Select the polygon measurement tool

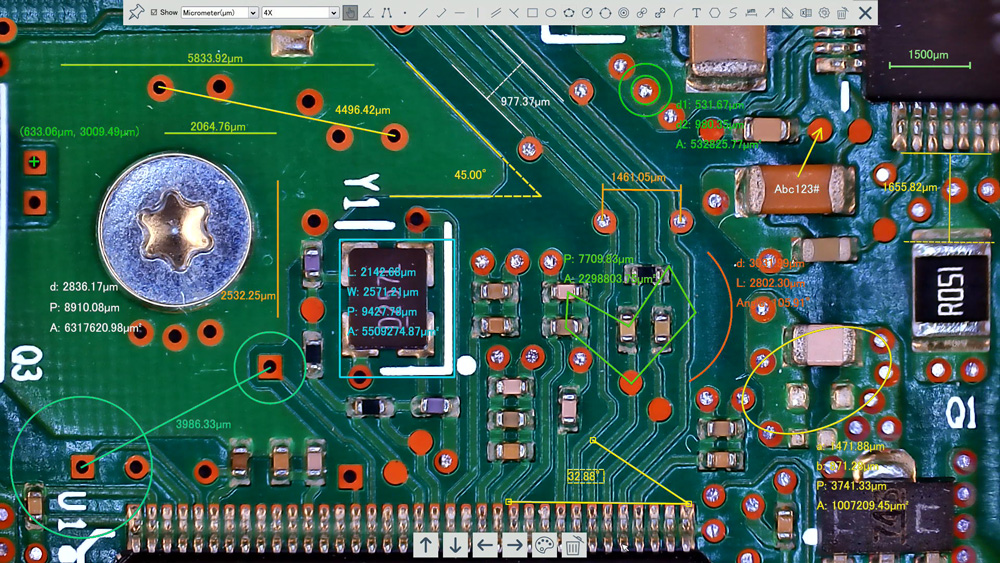(569, 13)
